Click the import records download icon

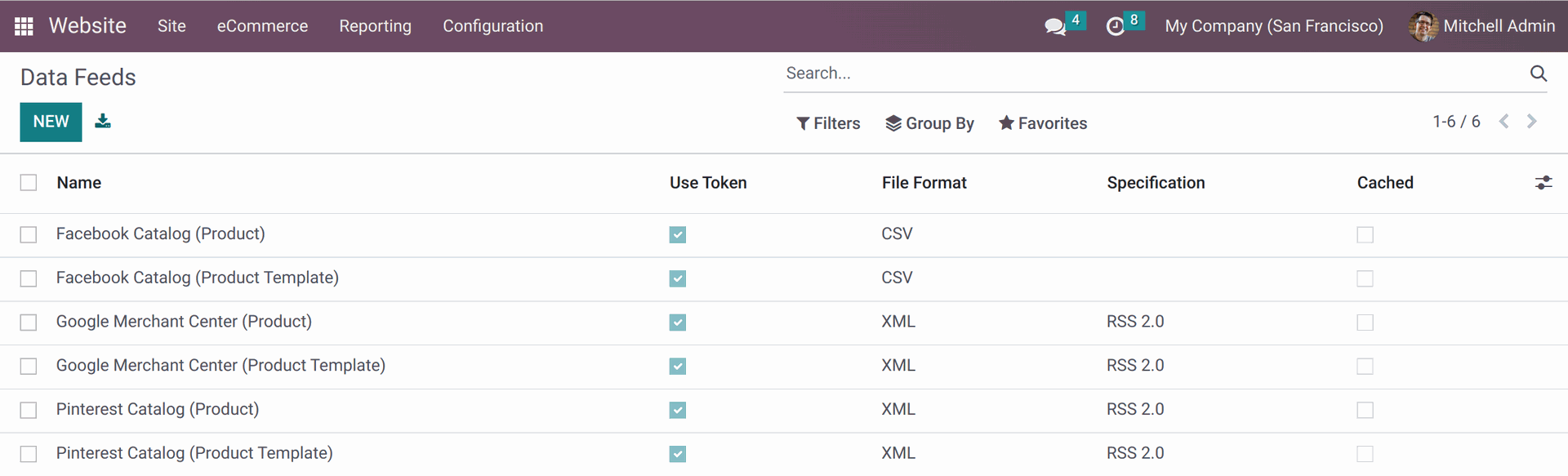click(x=103, y=121)
